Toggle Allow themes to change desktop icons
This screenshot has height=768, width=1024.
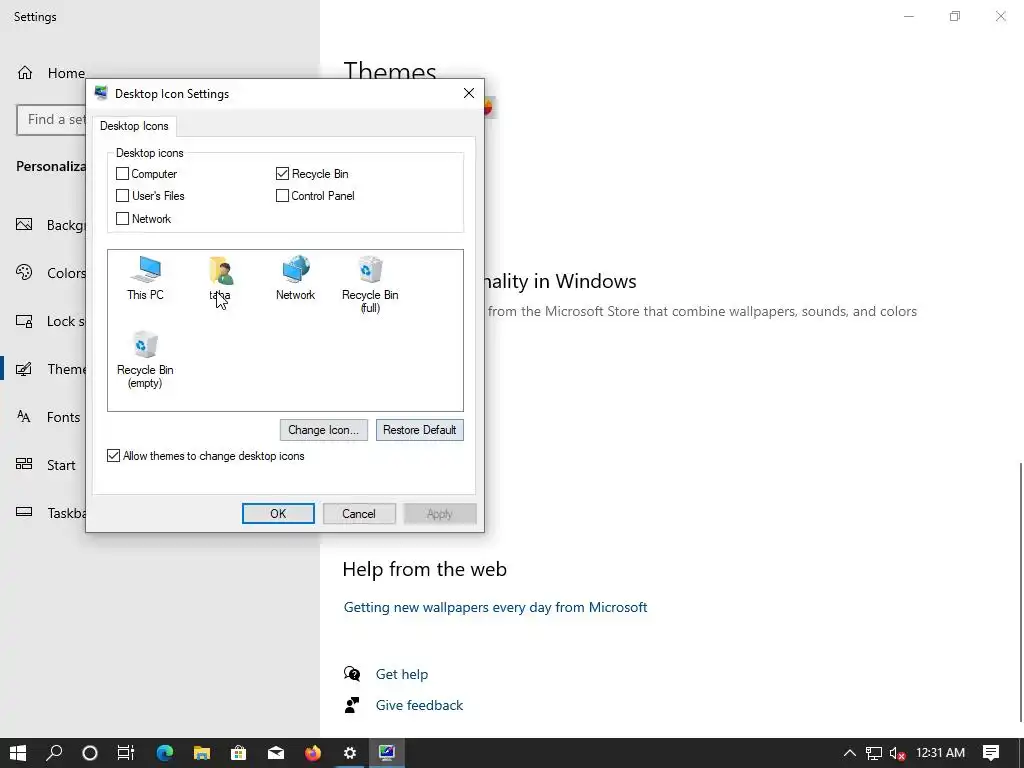coord(114,456)
